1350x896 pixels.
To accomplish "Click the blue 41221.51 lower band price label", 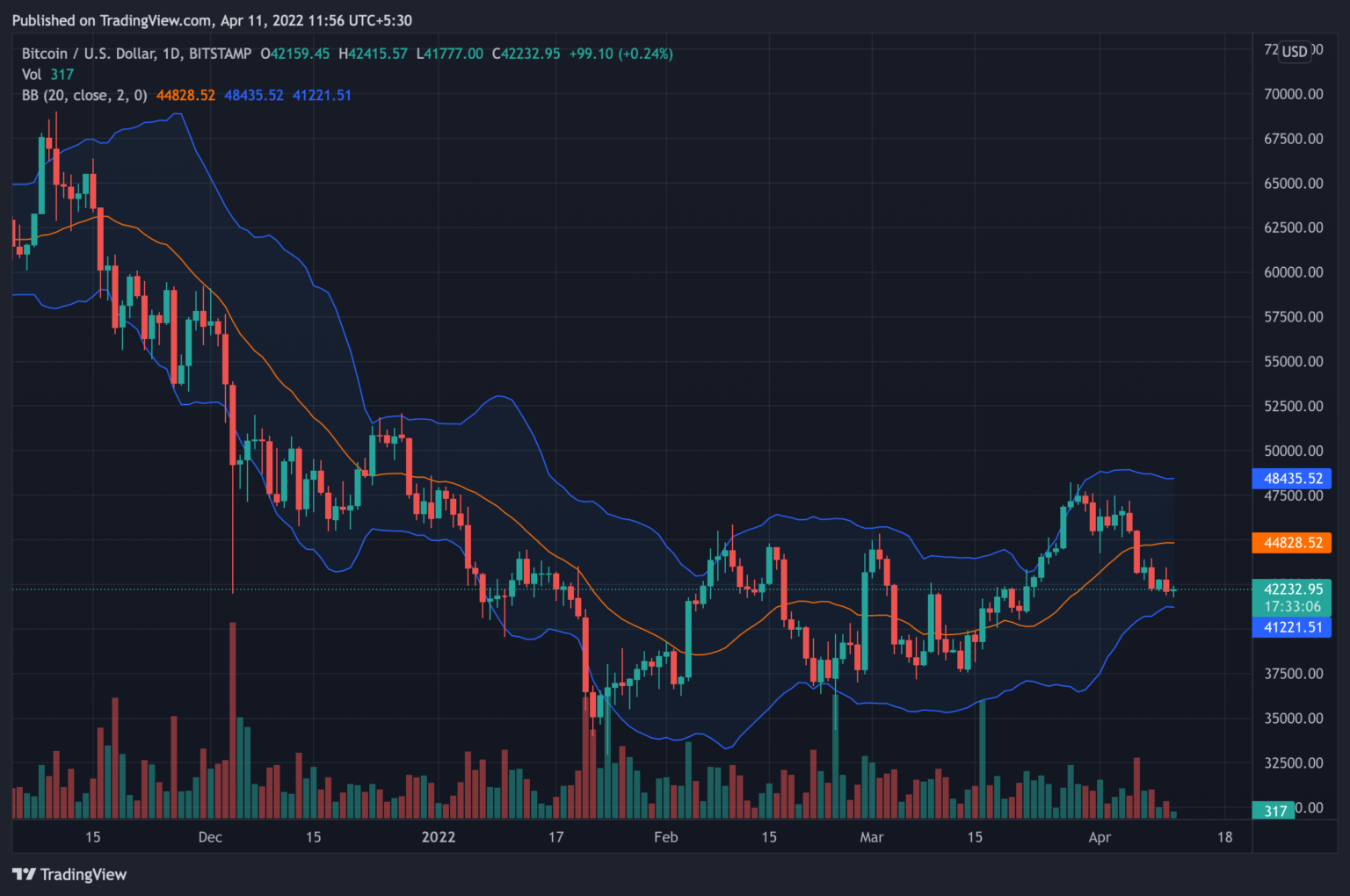I will point(1291,627).
